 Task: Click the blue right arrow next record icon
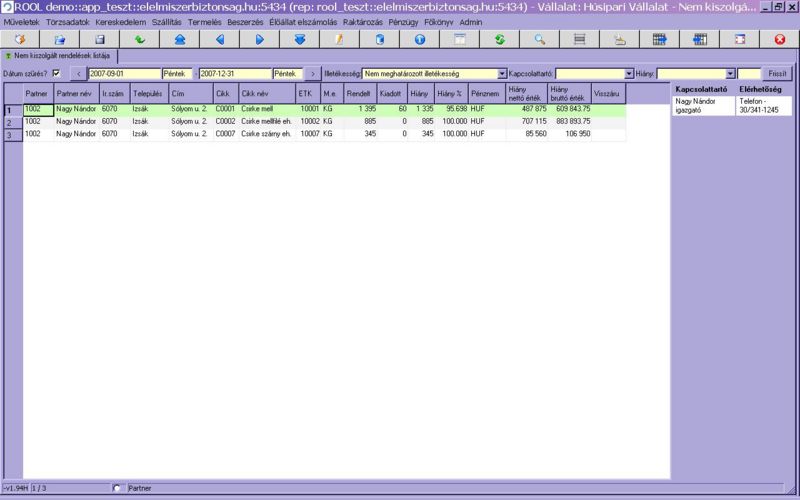click(260, 39)
